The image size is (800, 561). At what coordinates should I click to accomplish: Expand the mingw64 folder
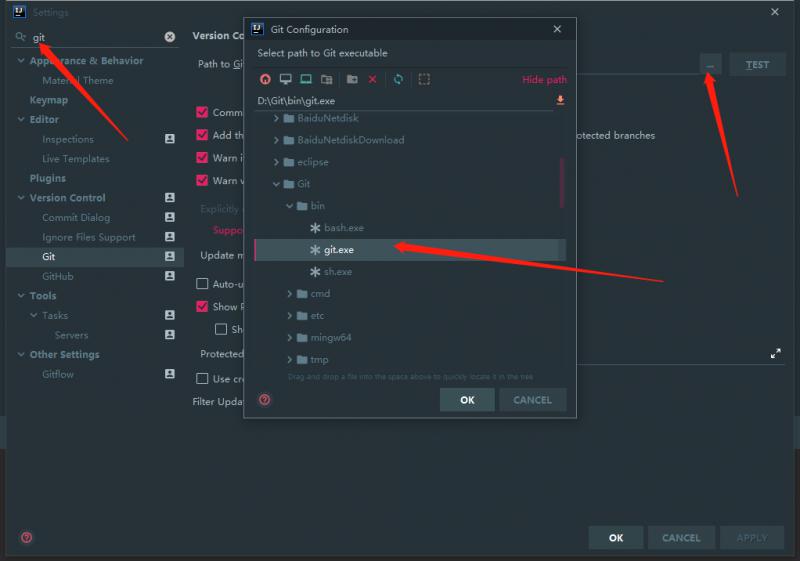[289, 338]
